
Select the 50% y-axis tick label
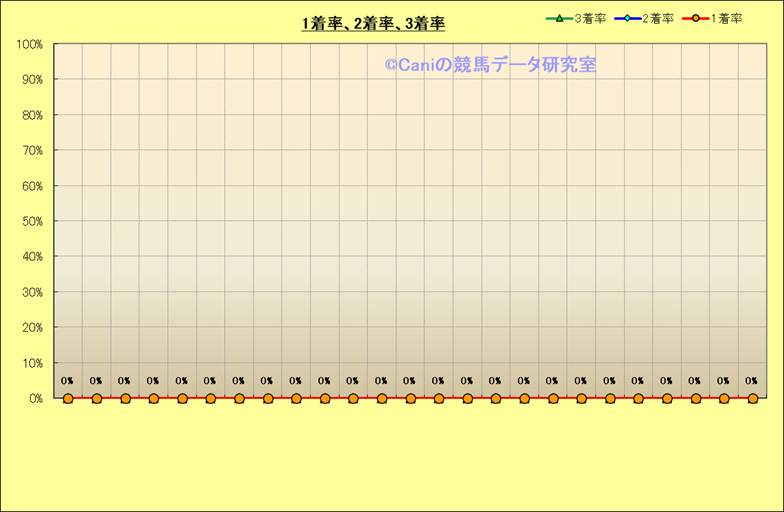tap(31, 222)
